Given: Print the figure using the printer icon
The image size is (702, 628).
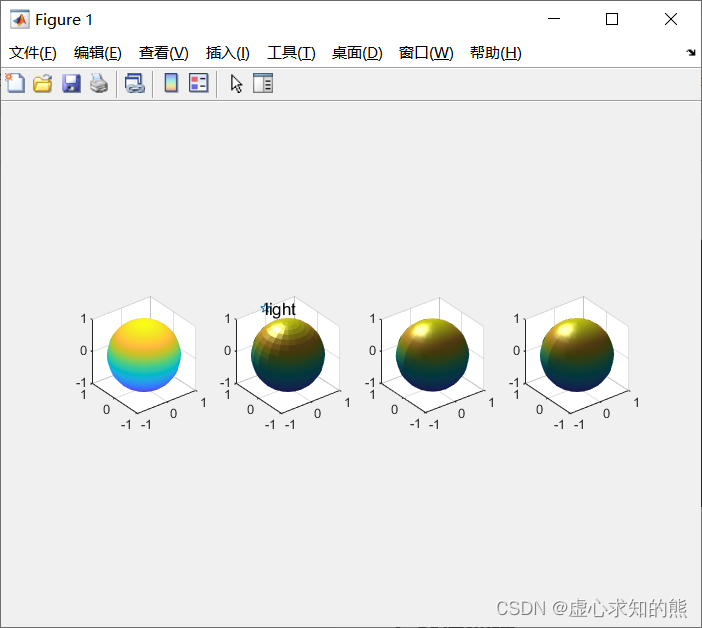Looking at the screenshot, I should click(x=99, y=84).
